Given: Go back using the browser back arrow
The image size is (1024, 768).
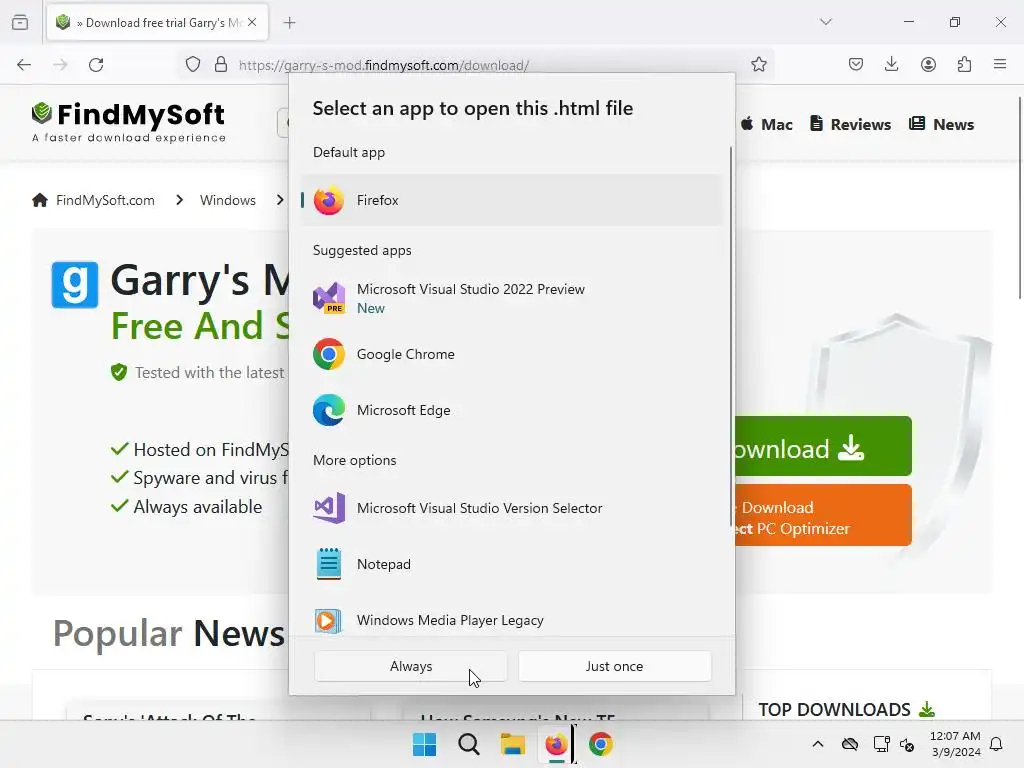Looking at the screenshot, I should (24, 65).
